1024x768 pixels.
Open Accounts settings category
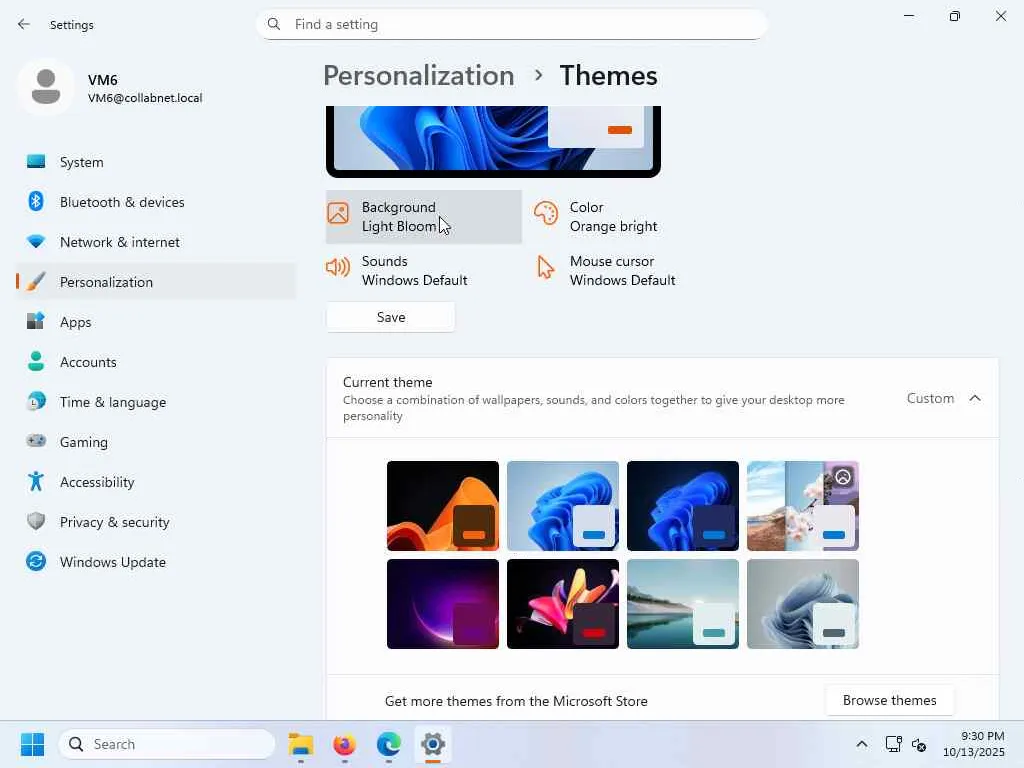[155, 362]
